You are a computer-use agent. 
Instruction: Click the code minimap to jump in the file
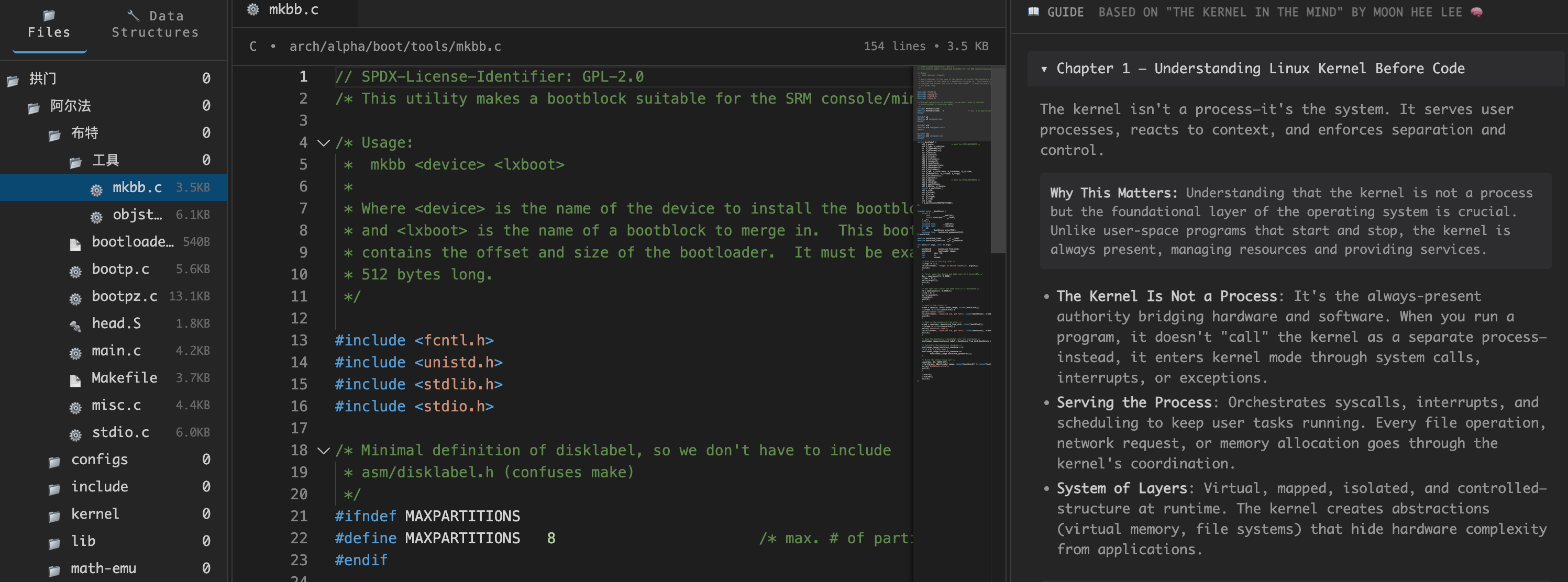[953, 243]
